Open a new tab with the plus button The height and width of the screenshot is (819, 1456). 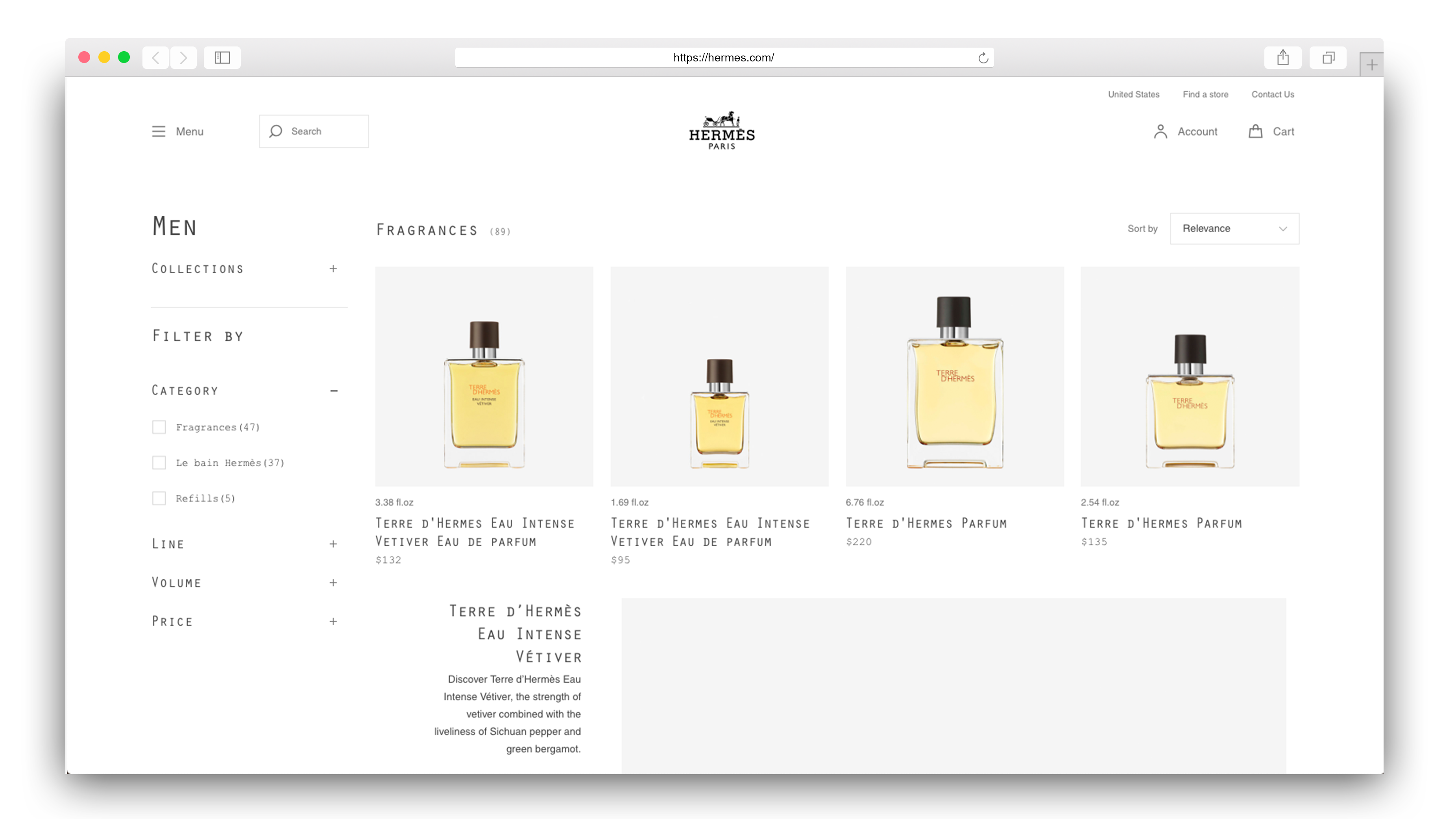[x=1371, y=65]
